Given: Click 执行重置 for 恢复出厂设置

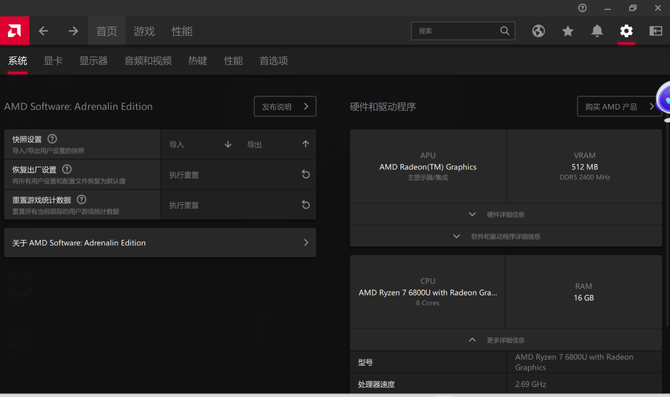Looking at the screenshot, I should coord(238,175).
